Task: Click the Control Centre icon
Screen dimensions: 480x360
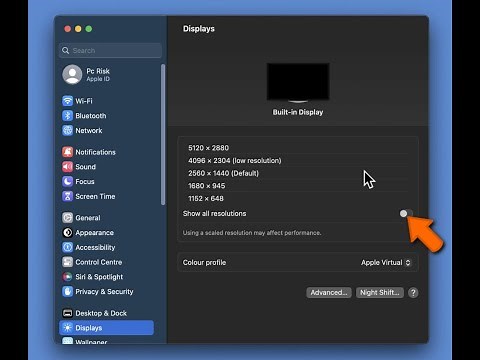Action: pyautogui.click(x=67, y=262)
